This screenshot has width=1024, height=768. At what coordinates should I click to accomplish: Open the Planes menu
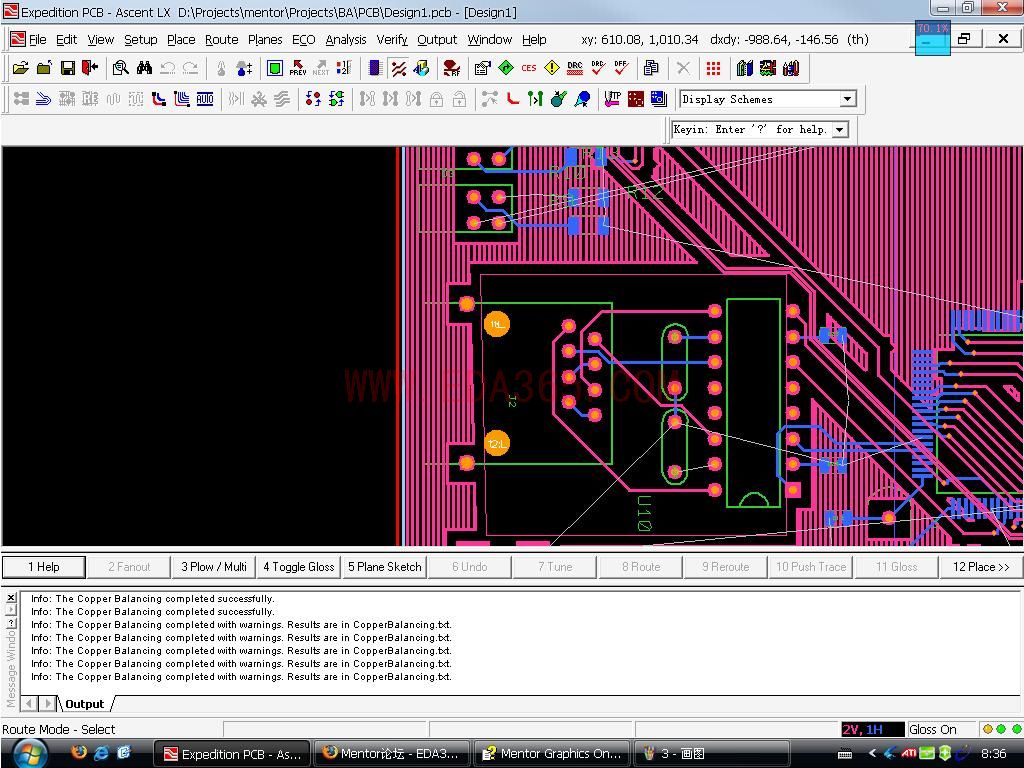(x=265, y=40)
